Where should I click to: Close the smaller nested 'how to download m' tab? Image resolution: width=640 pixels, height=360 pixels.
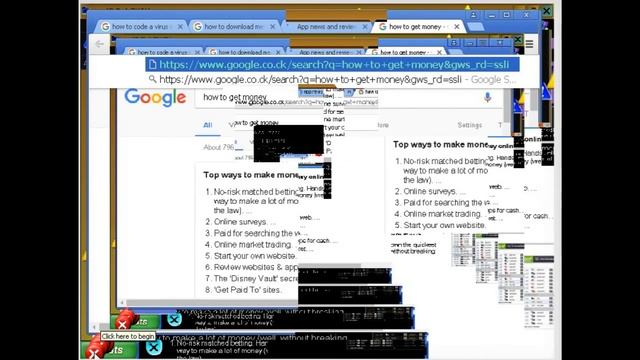[x=278, y=52]
